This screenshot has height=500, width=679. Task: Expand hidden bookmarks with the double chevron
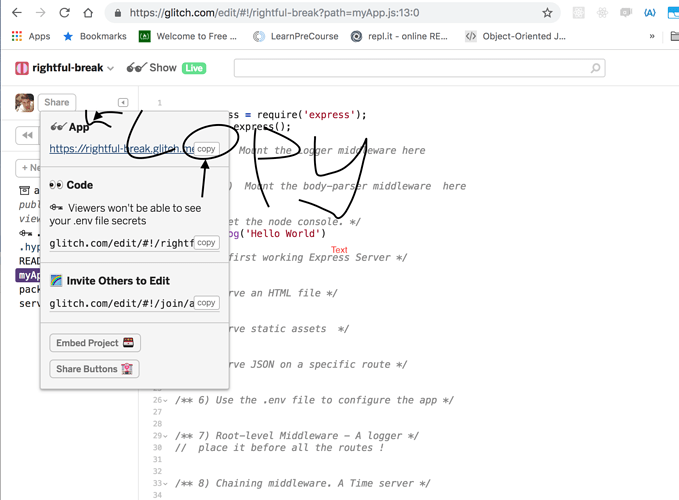tap(652, 36)
